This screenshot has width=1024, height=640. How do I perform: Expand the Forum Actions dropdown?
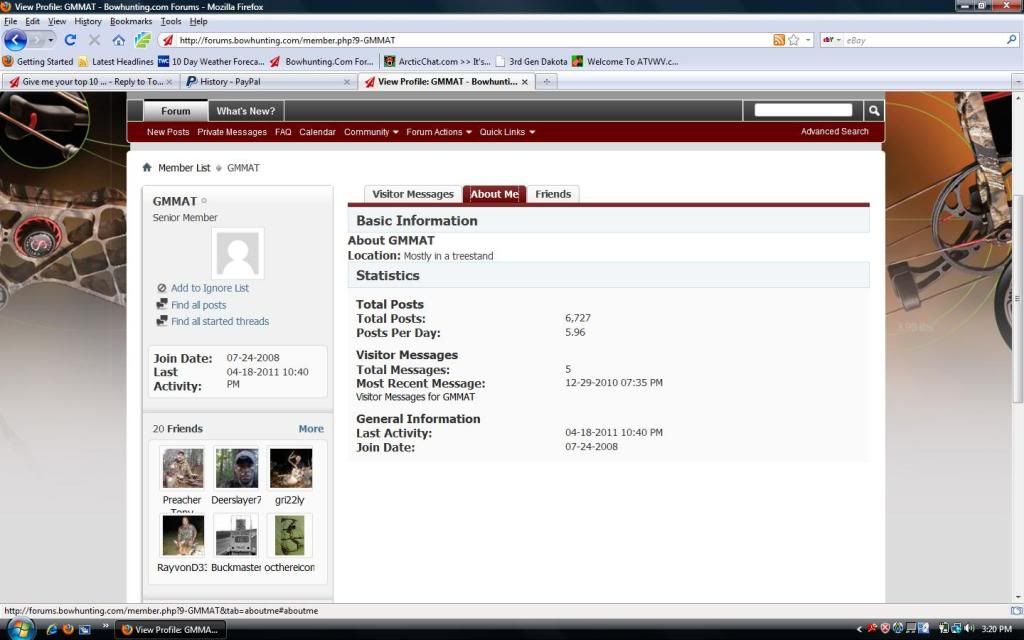click(x=439, y=132)
